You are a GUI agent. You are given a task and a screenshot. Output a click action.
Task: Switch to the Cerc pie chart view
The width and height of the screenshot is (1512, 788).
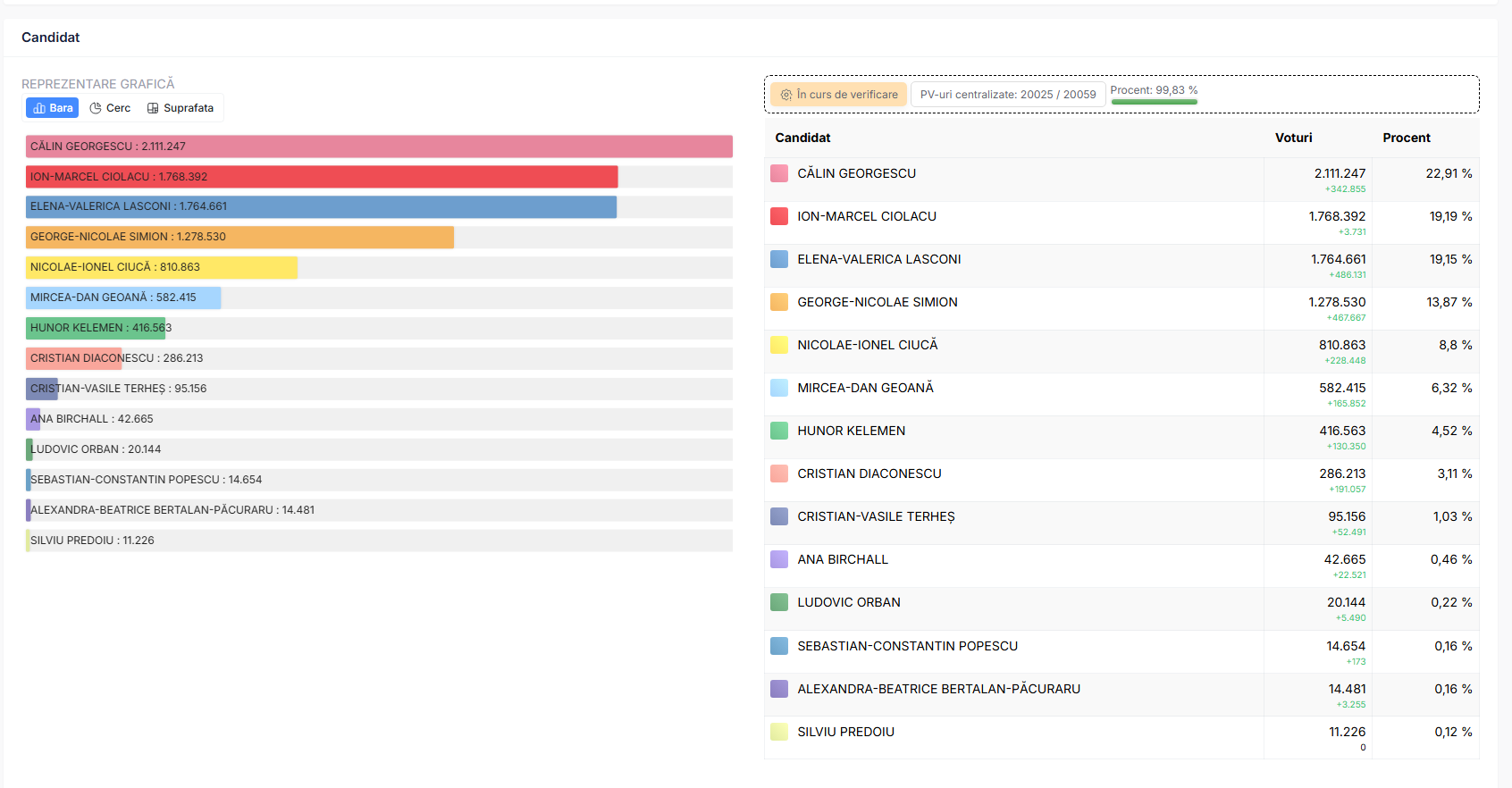(110, 108)
